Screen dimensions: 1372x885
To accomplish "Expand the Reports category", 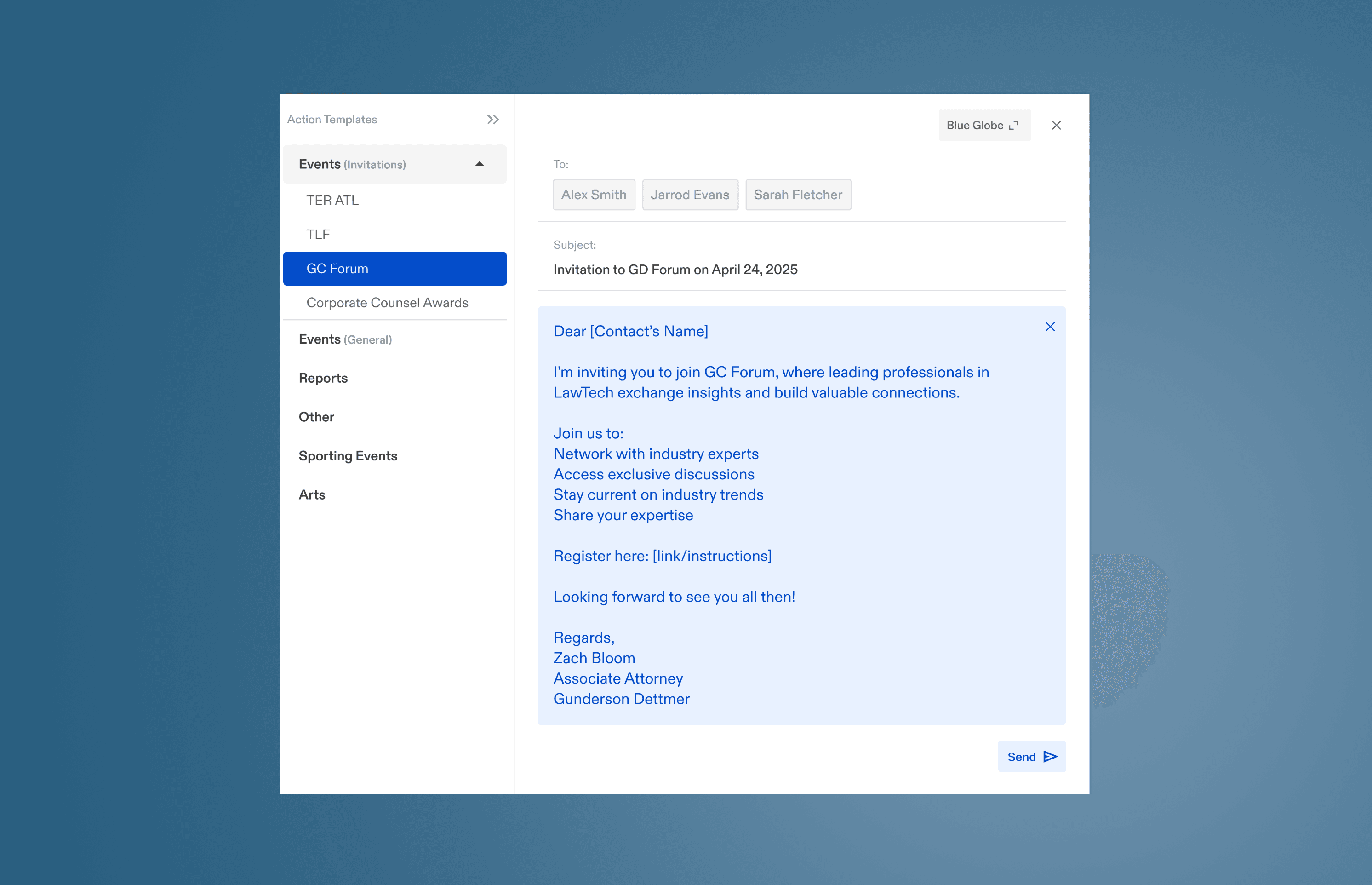I will 323,378.
